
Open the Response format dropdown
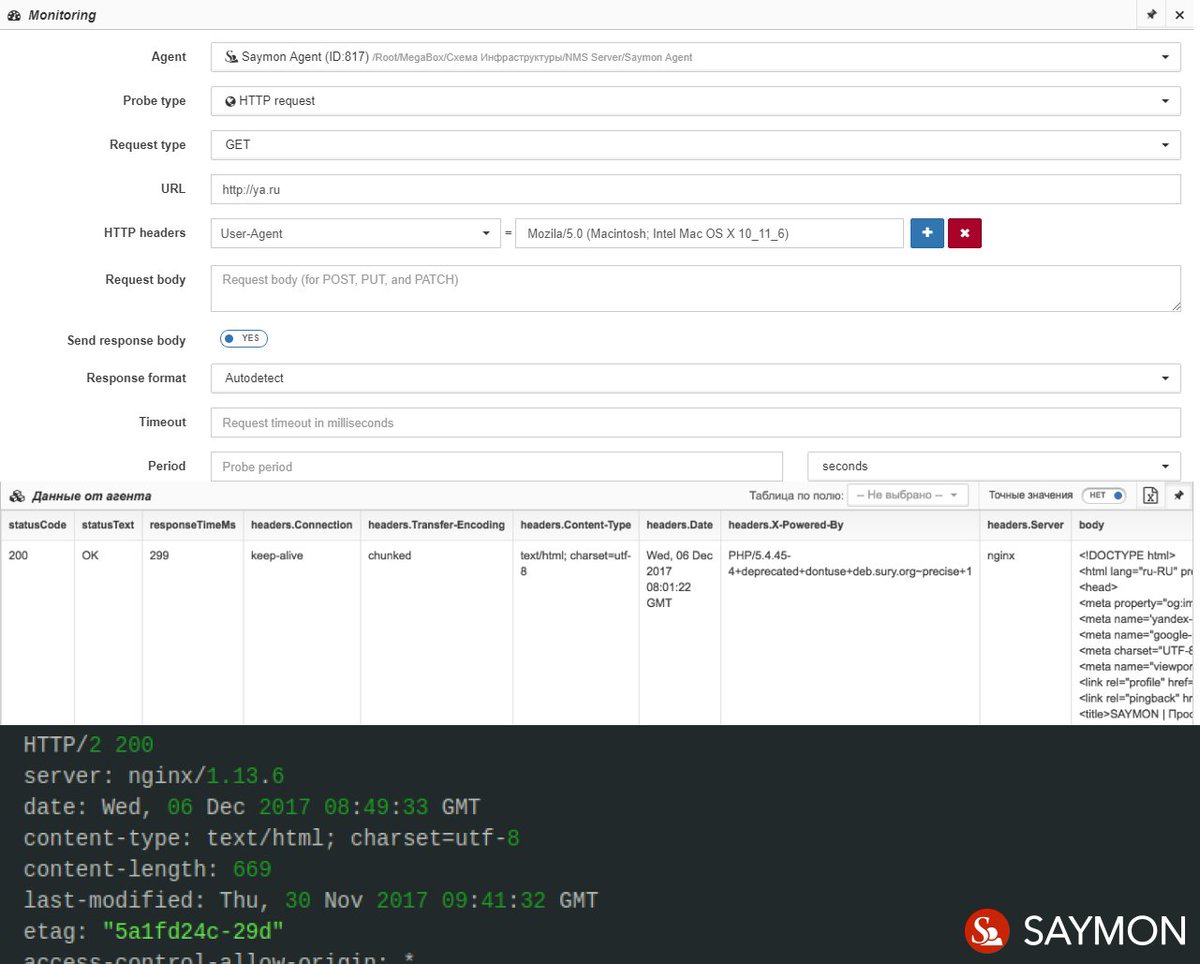(x=696, y=379)
